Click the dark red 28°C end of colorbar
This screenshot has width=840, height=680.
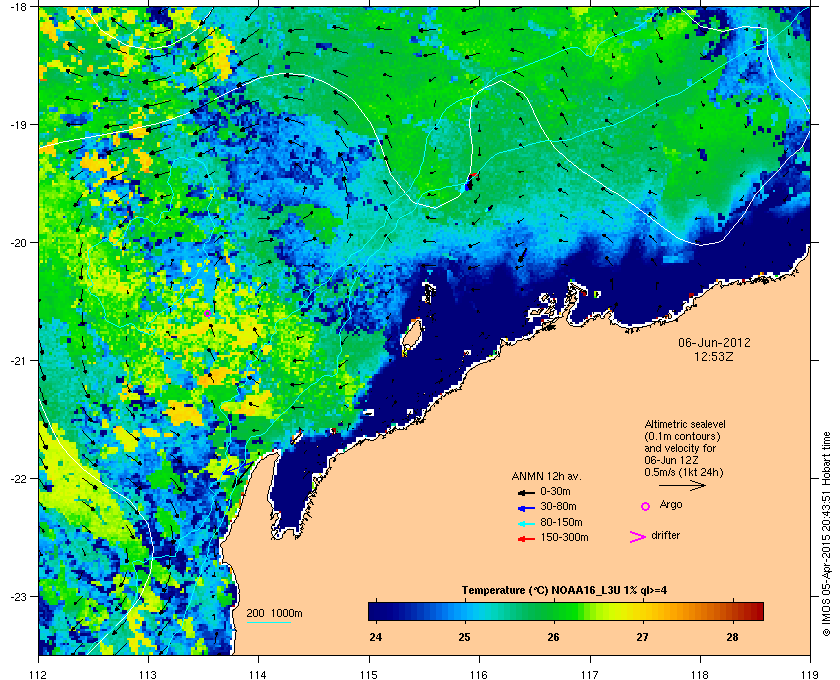pos(755,611)
